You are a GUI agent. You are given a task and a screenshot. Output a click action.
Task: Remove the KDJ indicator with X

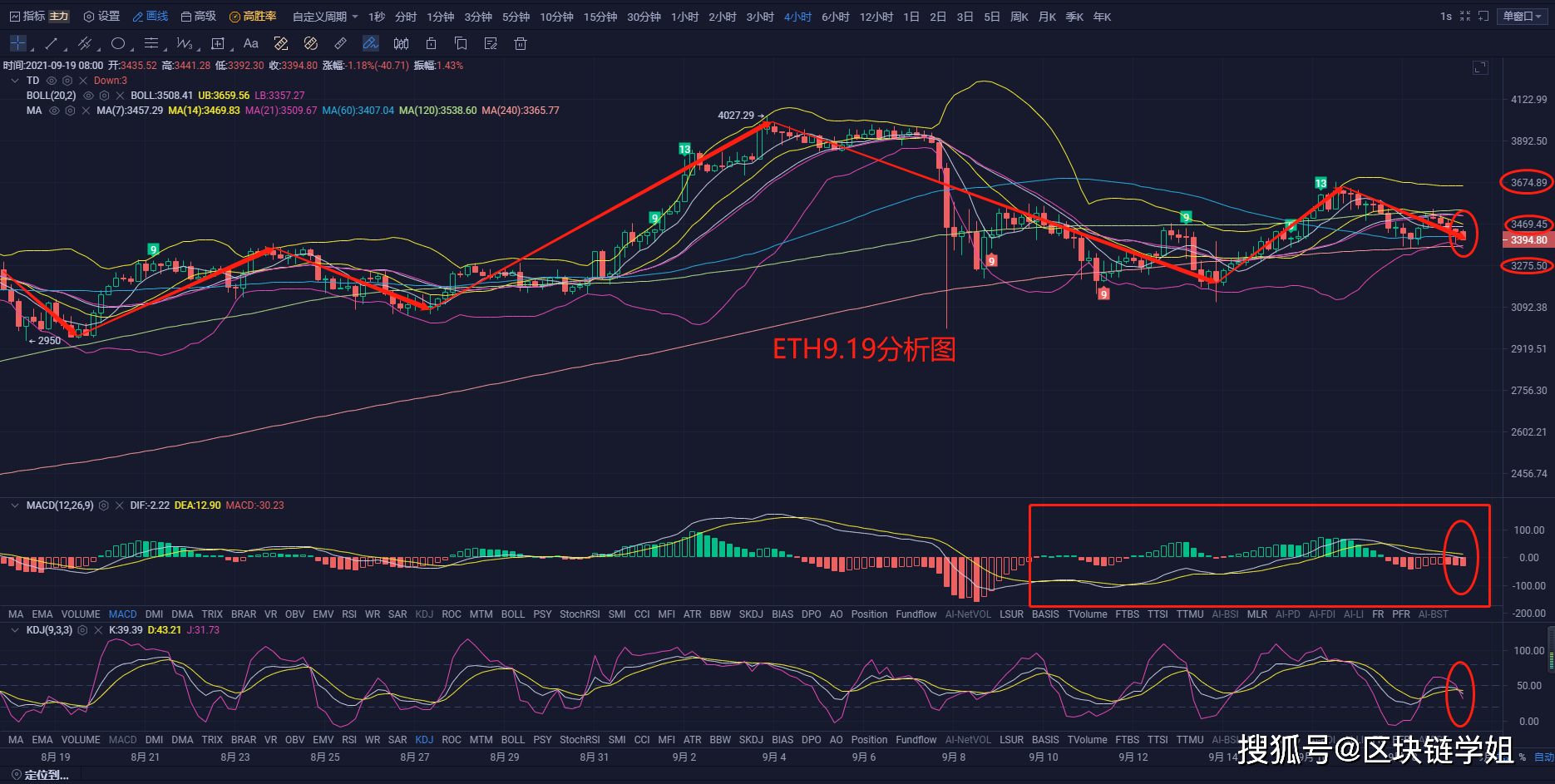pyautogui.click(x=98, y=630)
